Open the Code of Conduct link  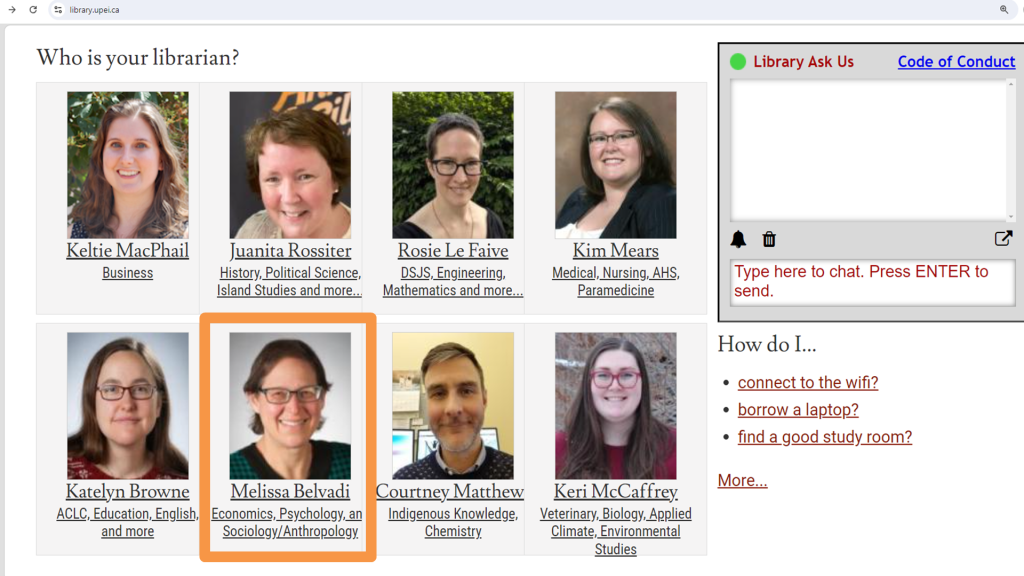(x=956, y=61)
